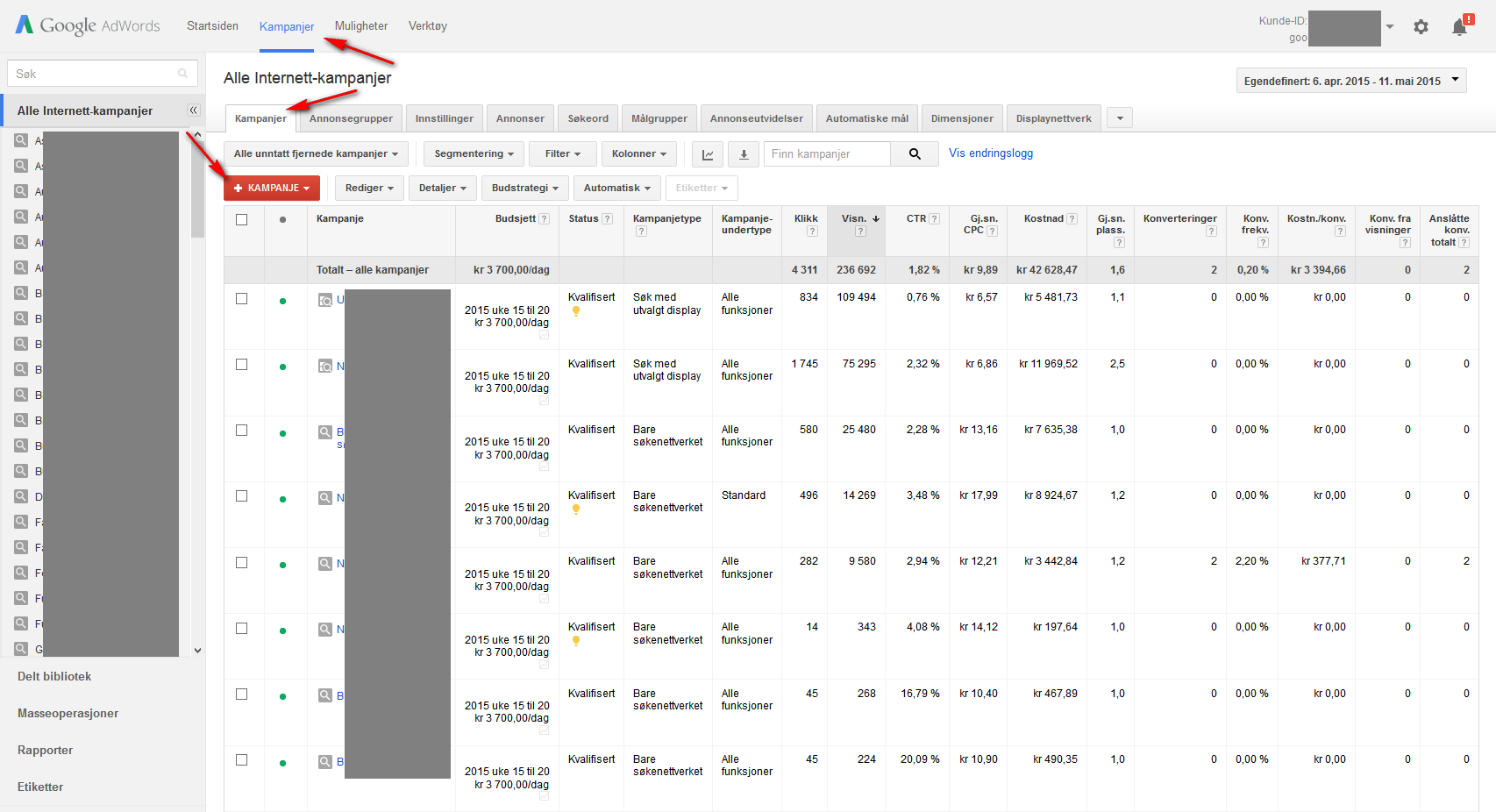Click the CTR help icon

coord(935,219)
